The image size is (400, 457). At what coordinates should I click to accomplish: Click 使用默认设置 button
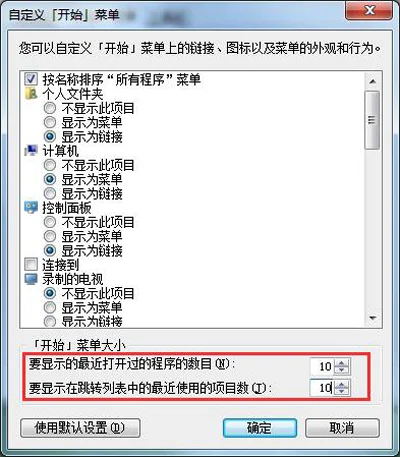[x=80, y=428]
